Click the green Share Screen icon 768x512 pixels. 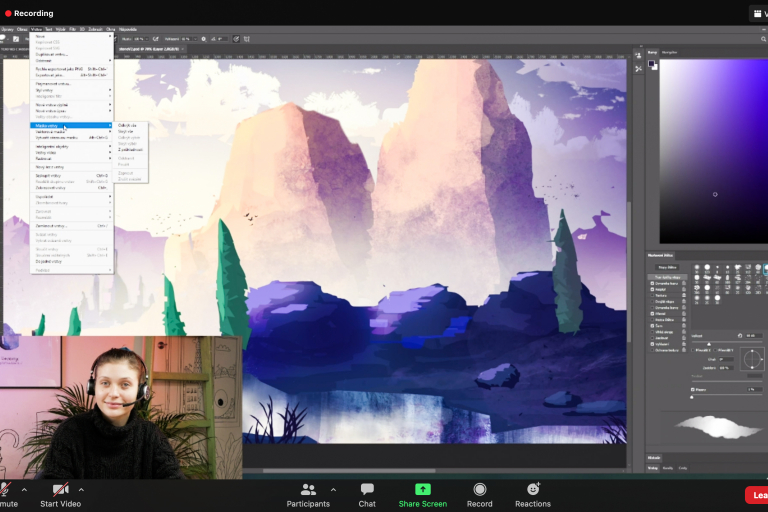(422, 489)
